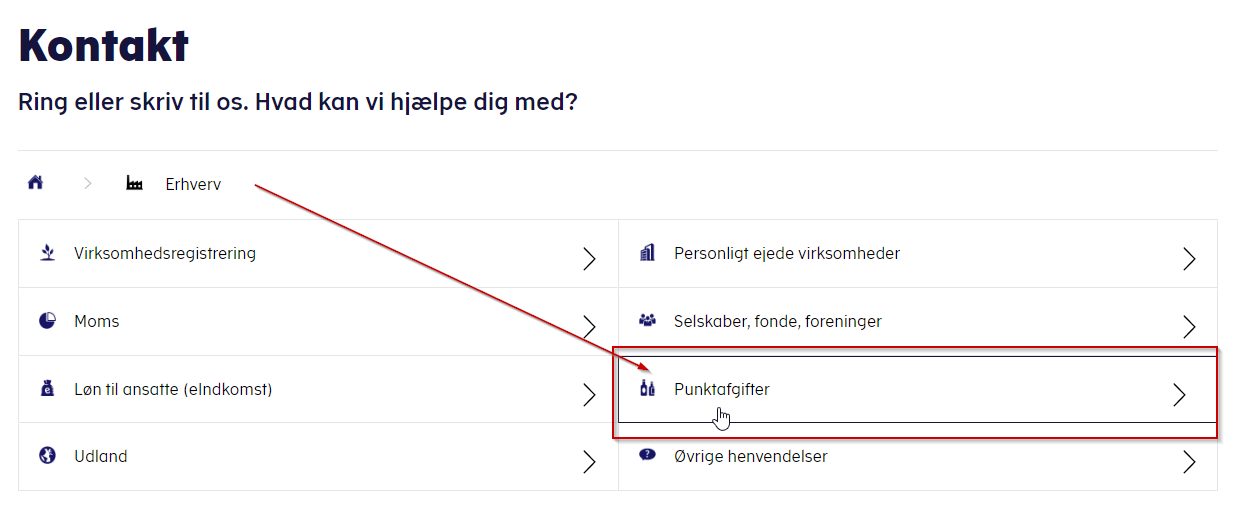
Task: Click the bottles icon for Punktafgifter
Action: coord(647,389)
